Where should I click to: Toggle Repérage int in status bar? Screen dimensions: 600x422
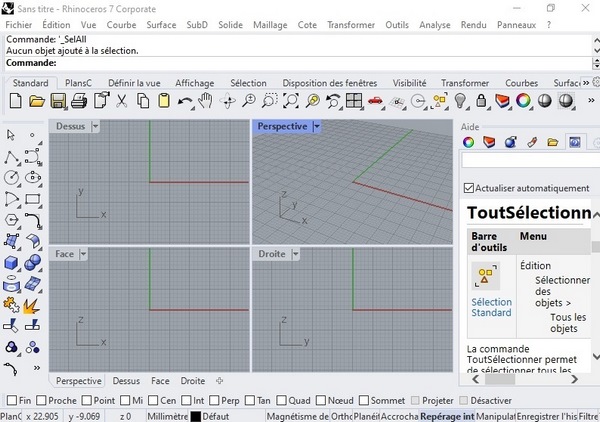coord(447,416)
